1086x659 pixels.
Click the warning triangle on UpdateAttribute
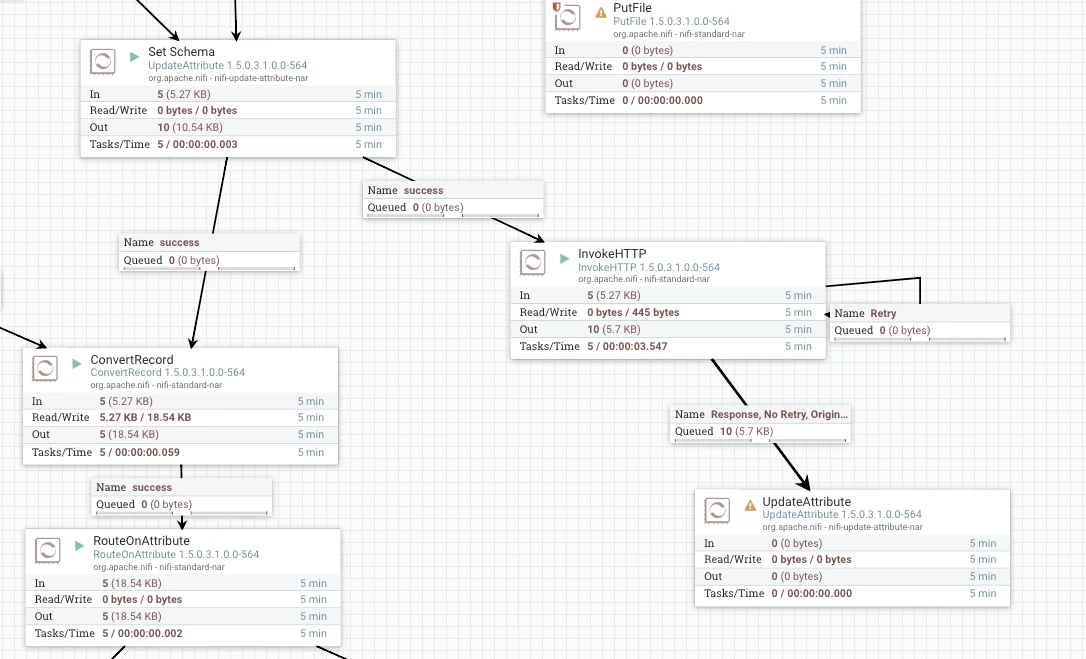tap(750, 506)
